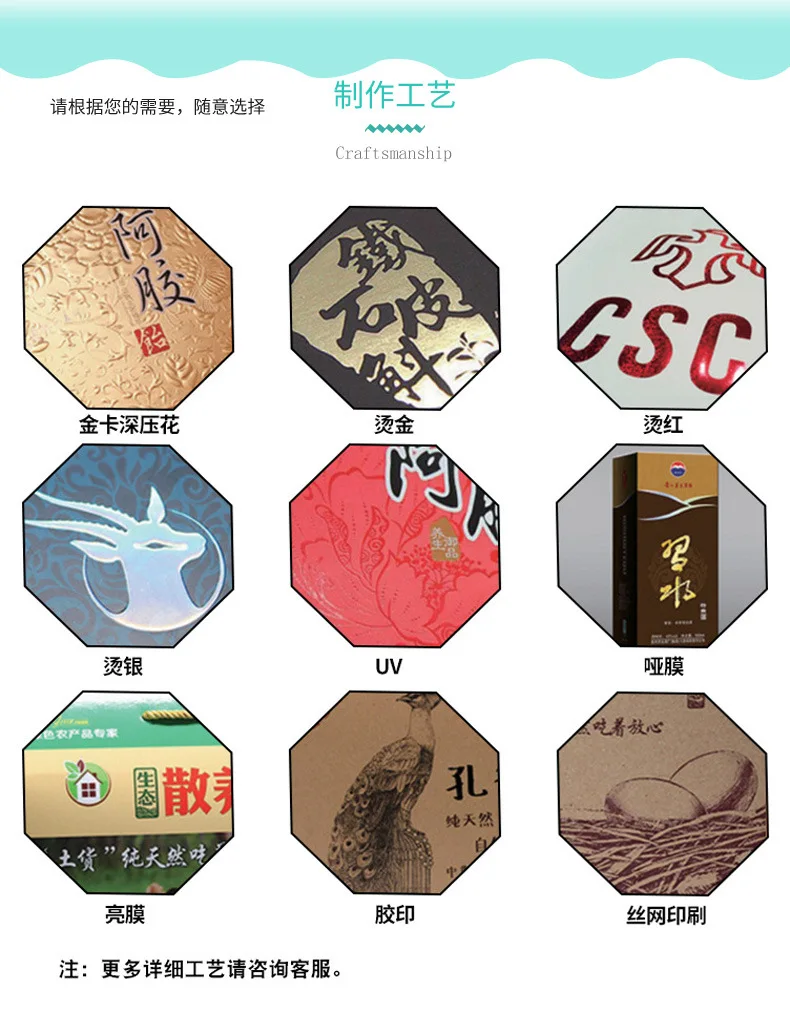Image resolution: width=790 pixels, height=1011 pixels.
Task: Select the UV red floral sample image
Action: click(395, 545)
